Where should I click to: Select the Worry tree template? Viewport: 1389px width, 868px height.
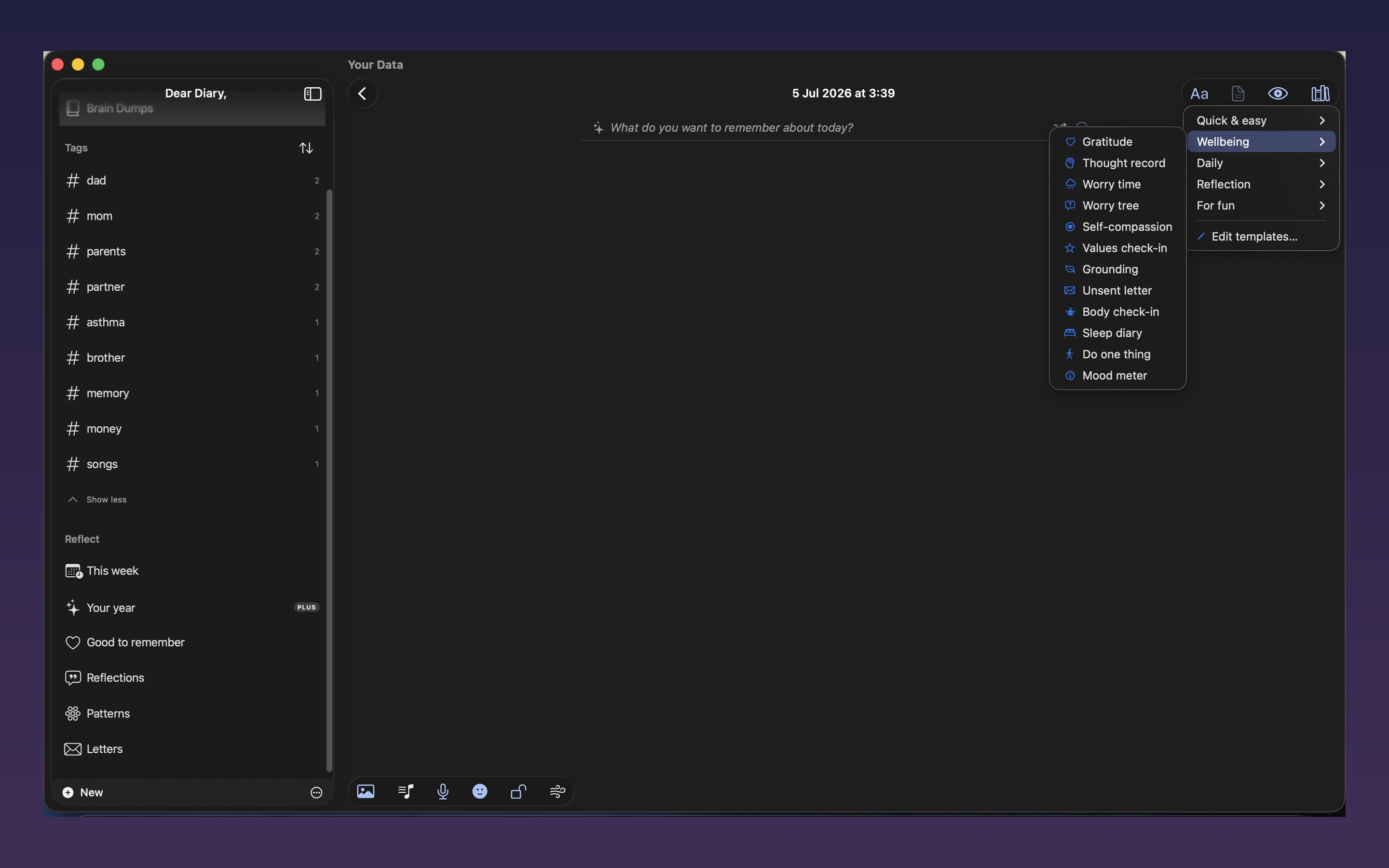coord(1117,205)
